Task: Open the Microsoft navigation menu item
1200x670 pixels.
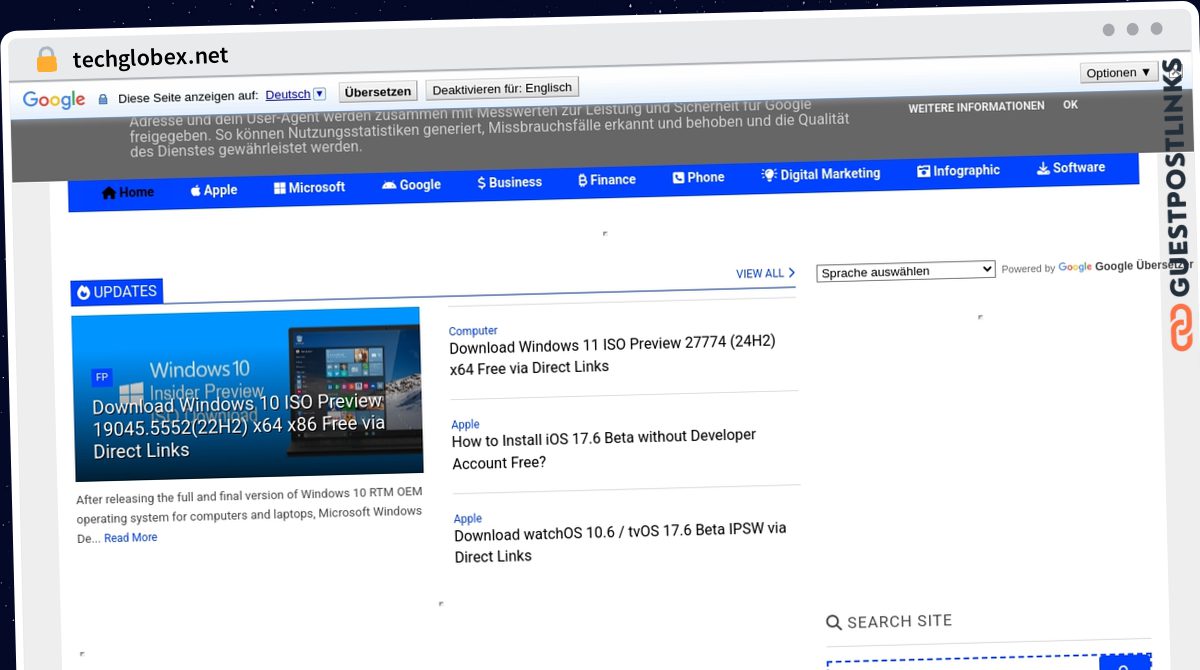Action: (310, 187)
